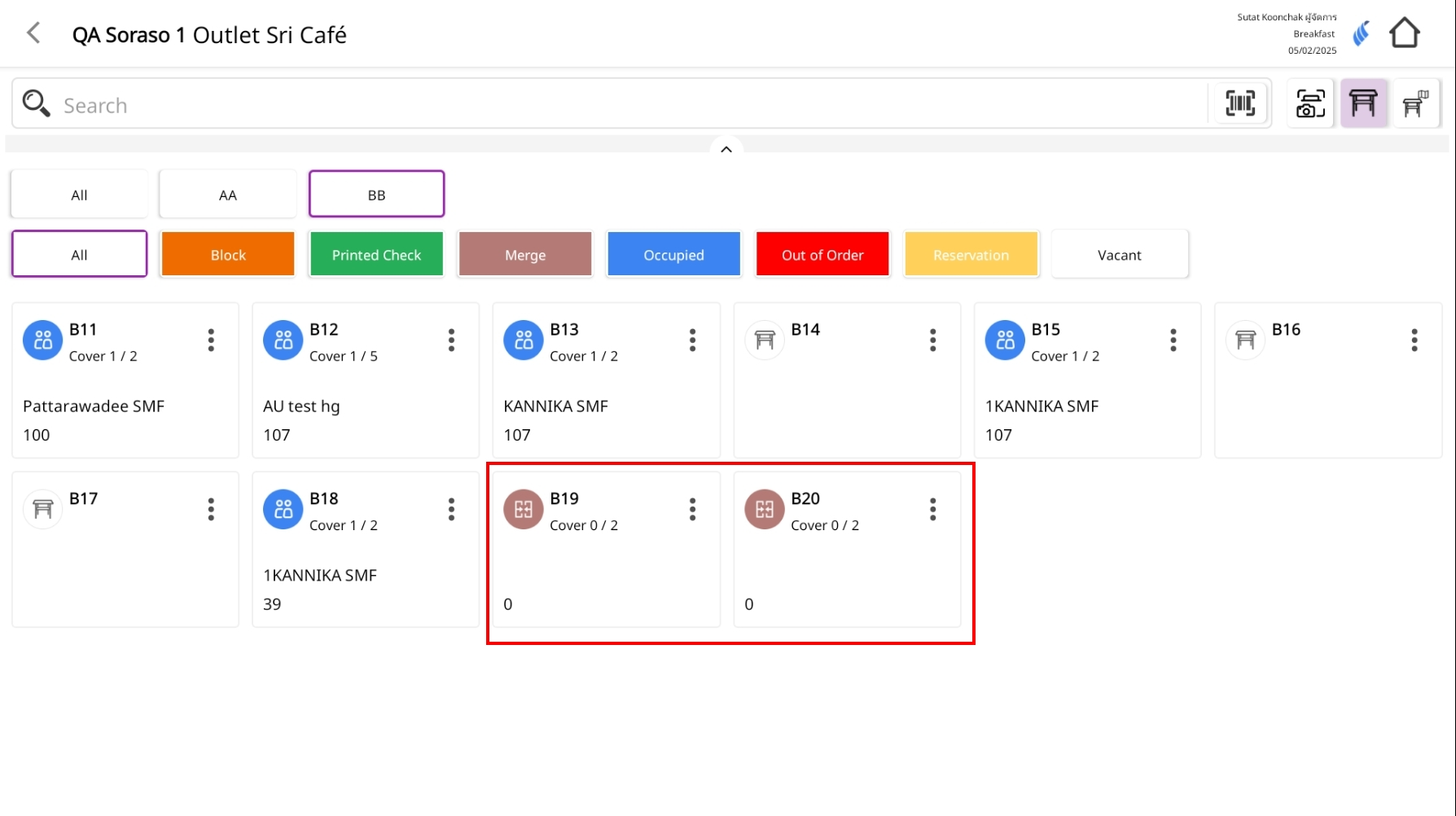
Task: Click the merged table icon on B19
Action: (524, 510)
